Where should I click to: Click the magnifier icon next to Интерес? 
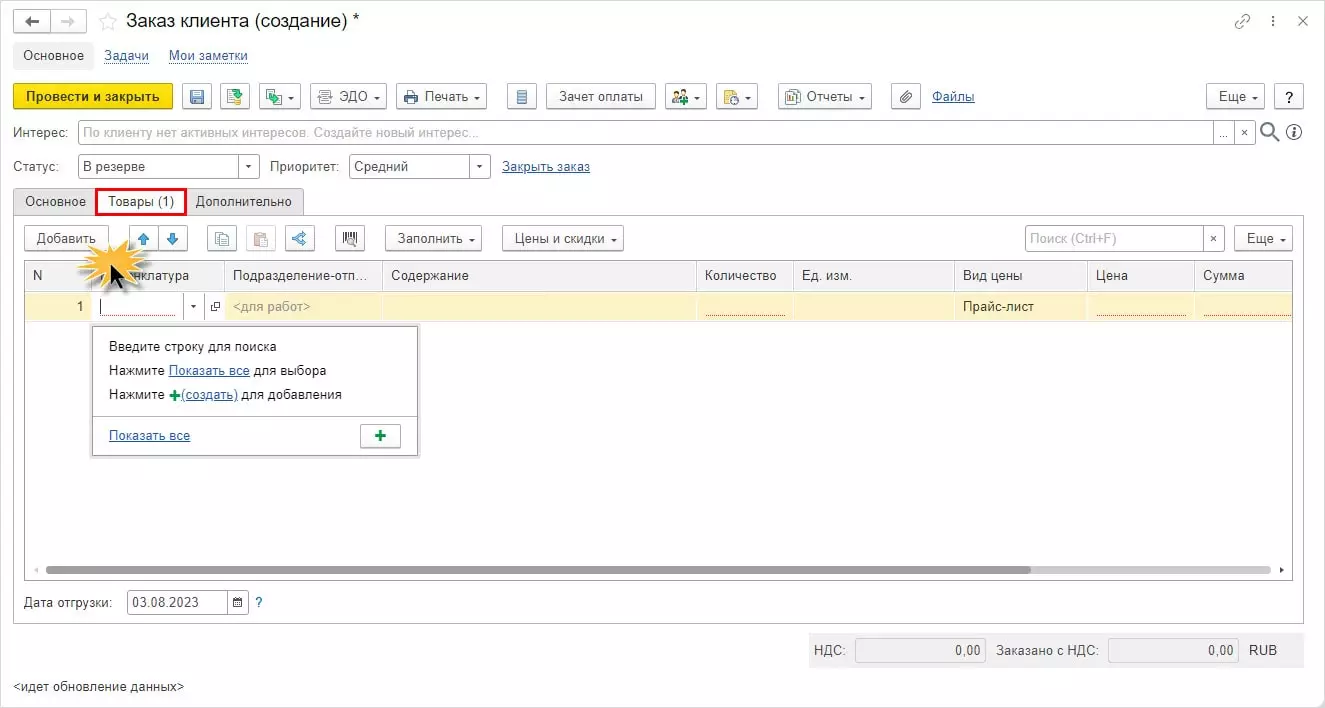(x=1270, y=132)
